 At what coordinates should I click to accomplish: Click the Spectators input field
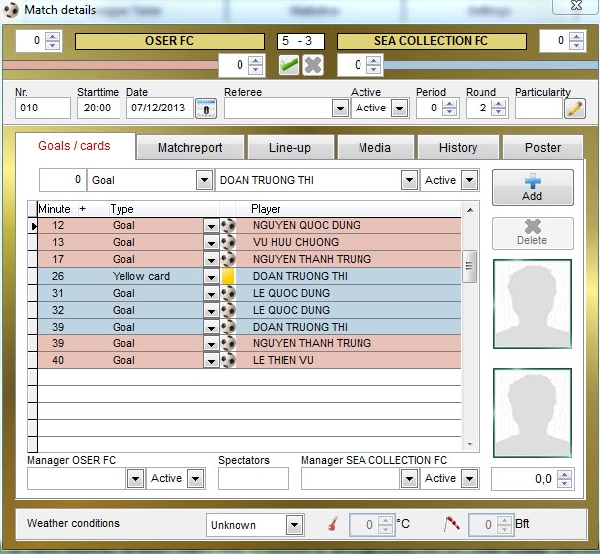(x=253, y=478)
